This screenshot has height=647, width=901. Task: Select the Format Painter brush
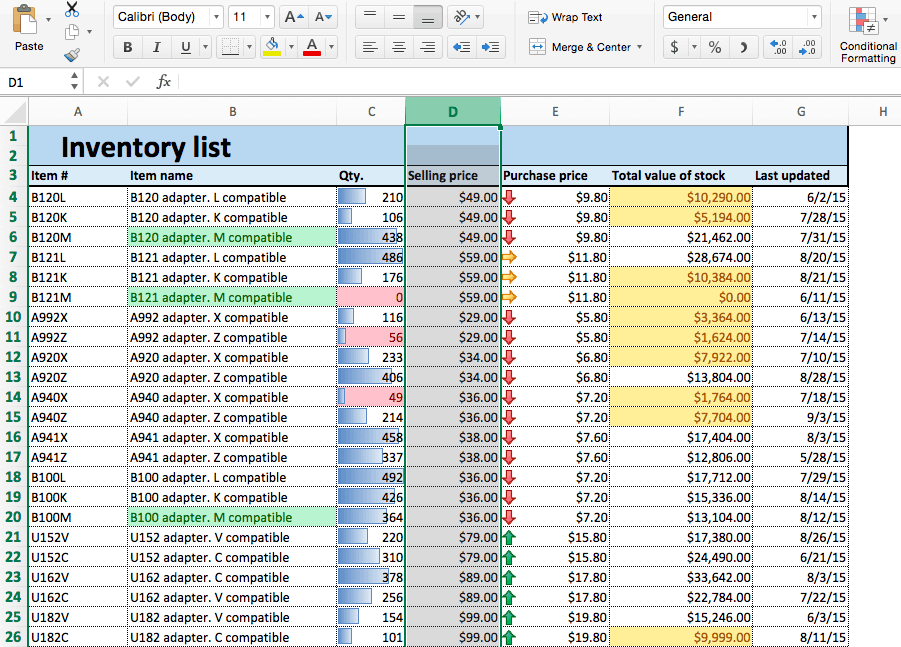(72, 55)
